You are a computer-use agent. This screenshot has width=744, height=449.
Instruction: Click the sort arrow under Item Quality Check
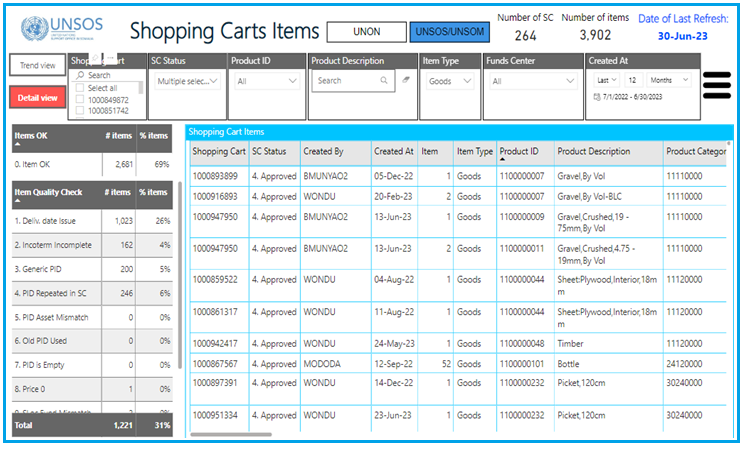pos(18,200)
